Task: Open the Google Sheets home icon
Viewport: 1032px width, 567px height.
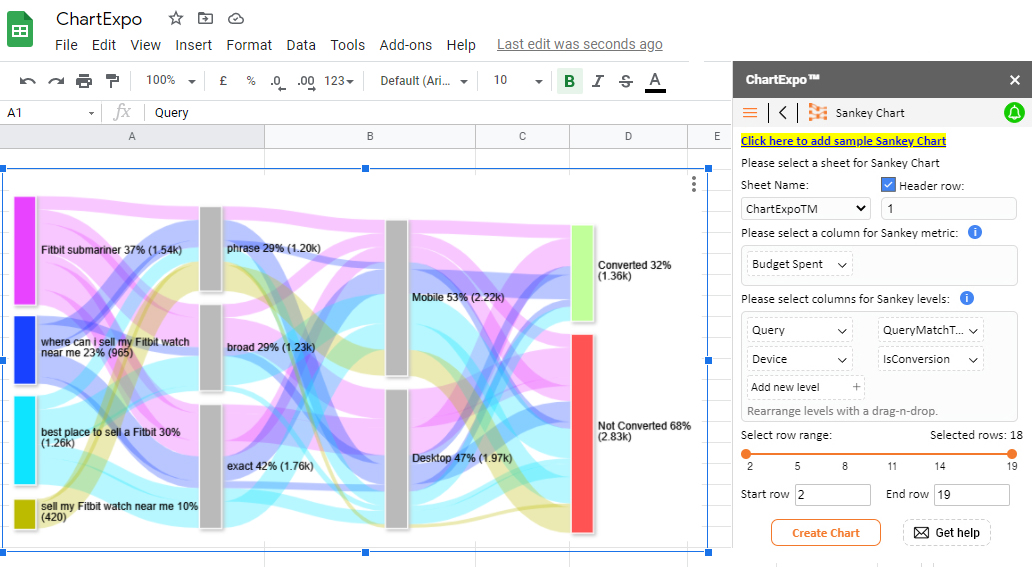Action: (x=20, y=29)
